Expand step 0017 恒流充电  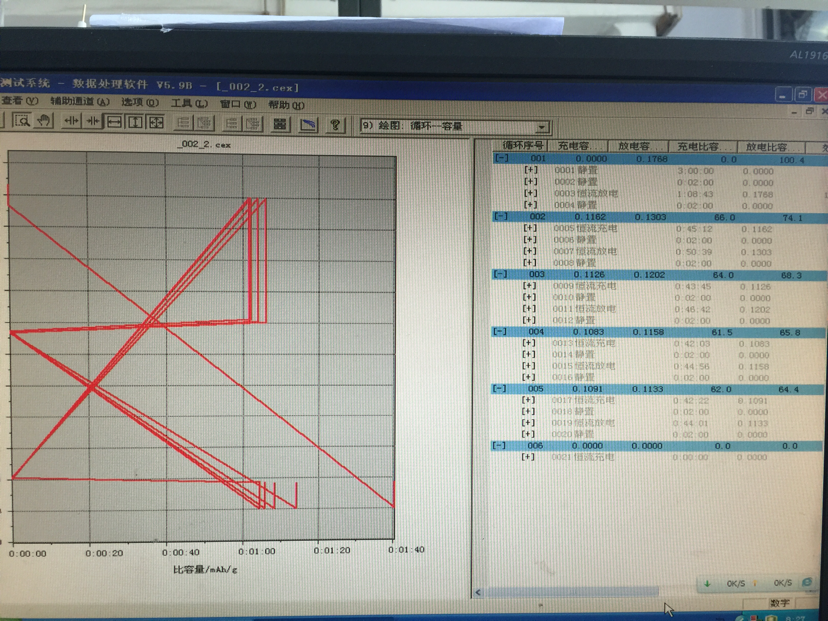click(528, 400)
